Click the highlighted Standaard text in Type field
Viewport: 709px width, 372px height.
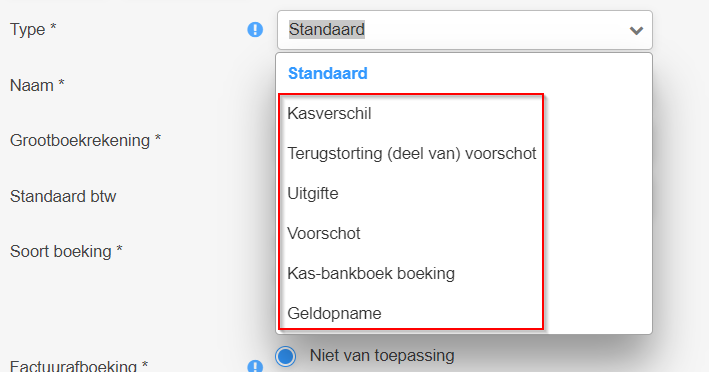[327, 29]
